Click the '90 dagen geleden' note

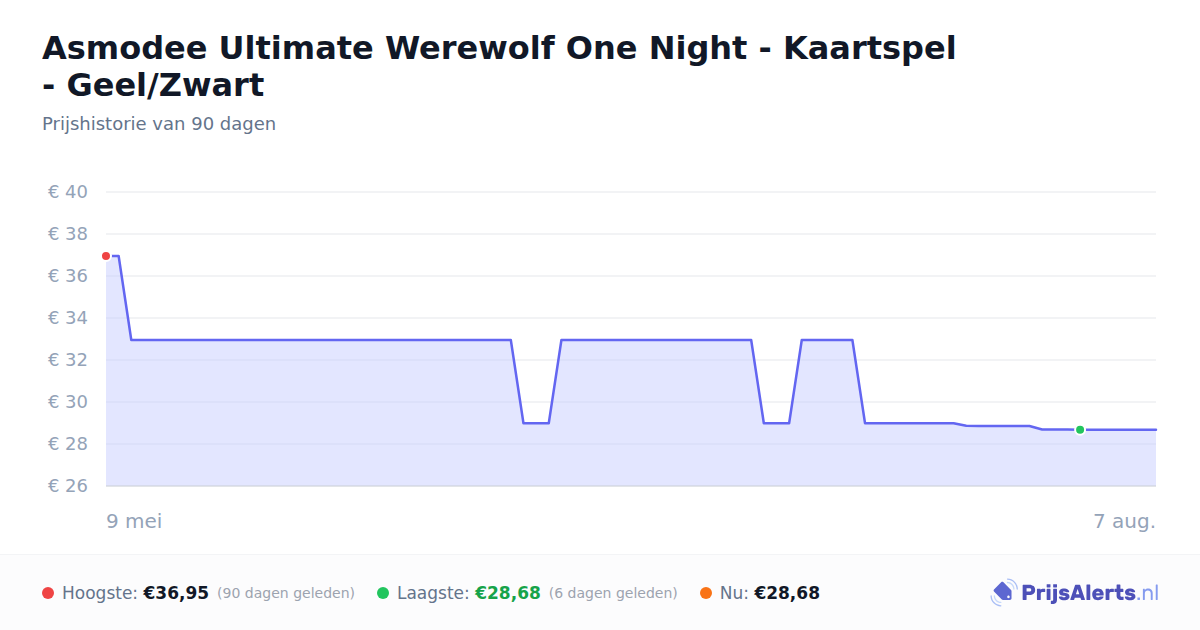pos(286,593)
